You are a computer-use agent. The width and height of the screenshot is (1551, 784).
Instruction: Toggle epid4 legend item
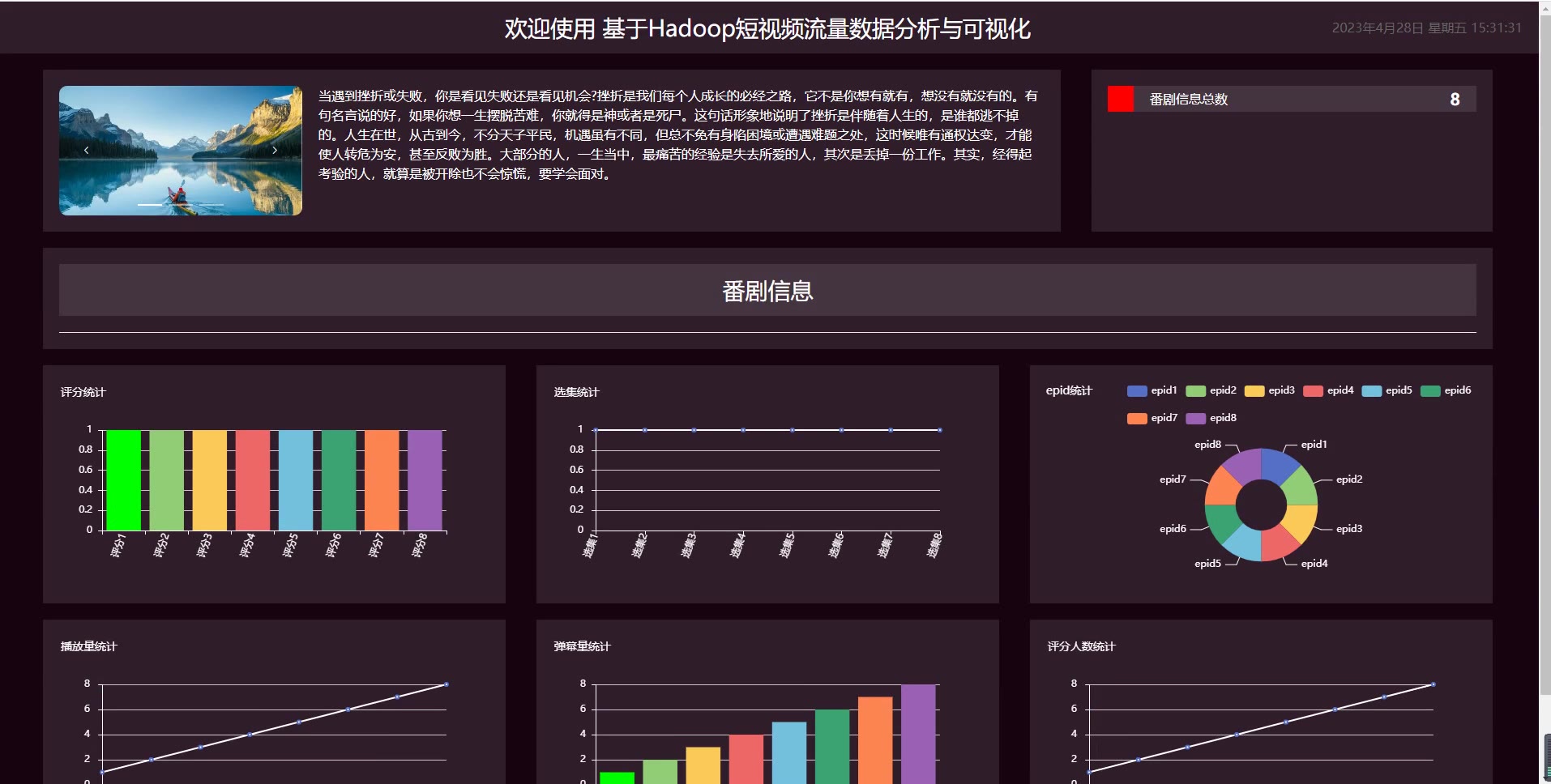[1328, 390]
